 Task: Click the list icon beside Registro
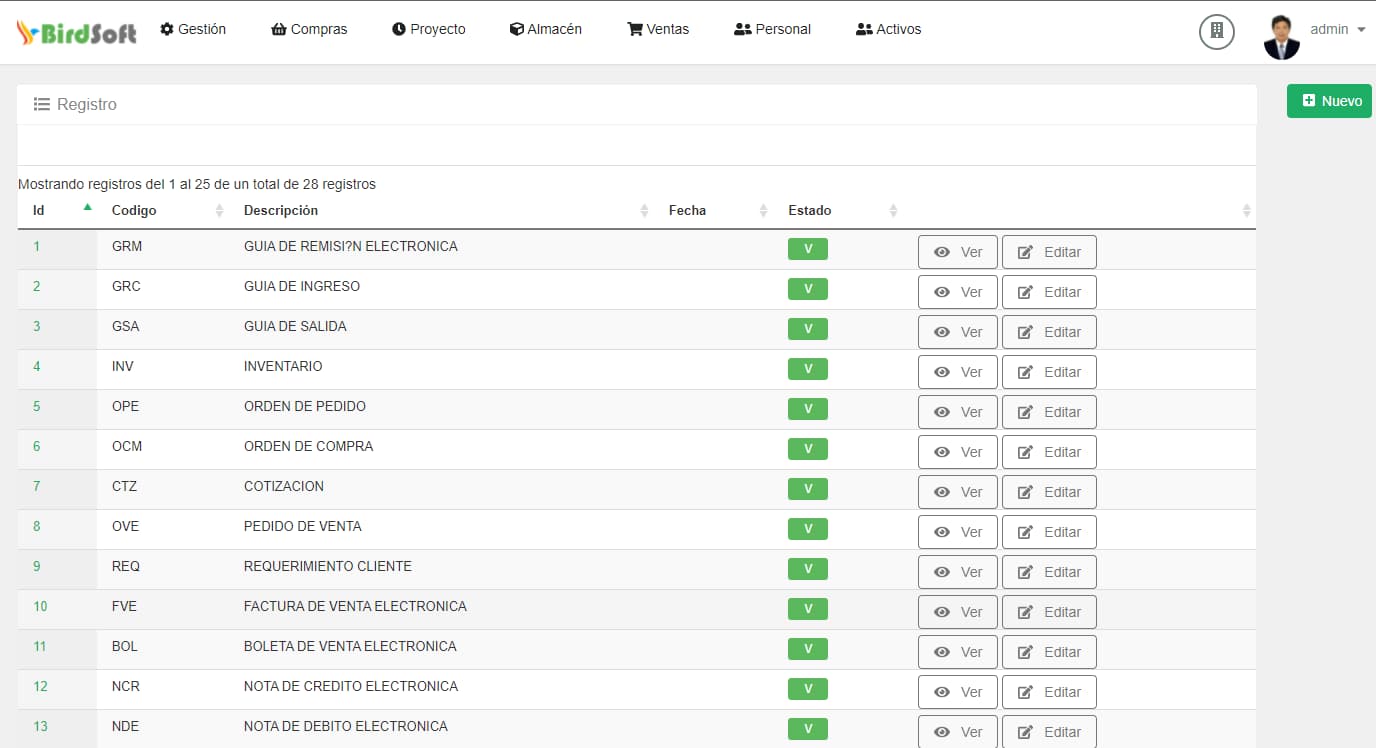coord(42,104)
